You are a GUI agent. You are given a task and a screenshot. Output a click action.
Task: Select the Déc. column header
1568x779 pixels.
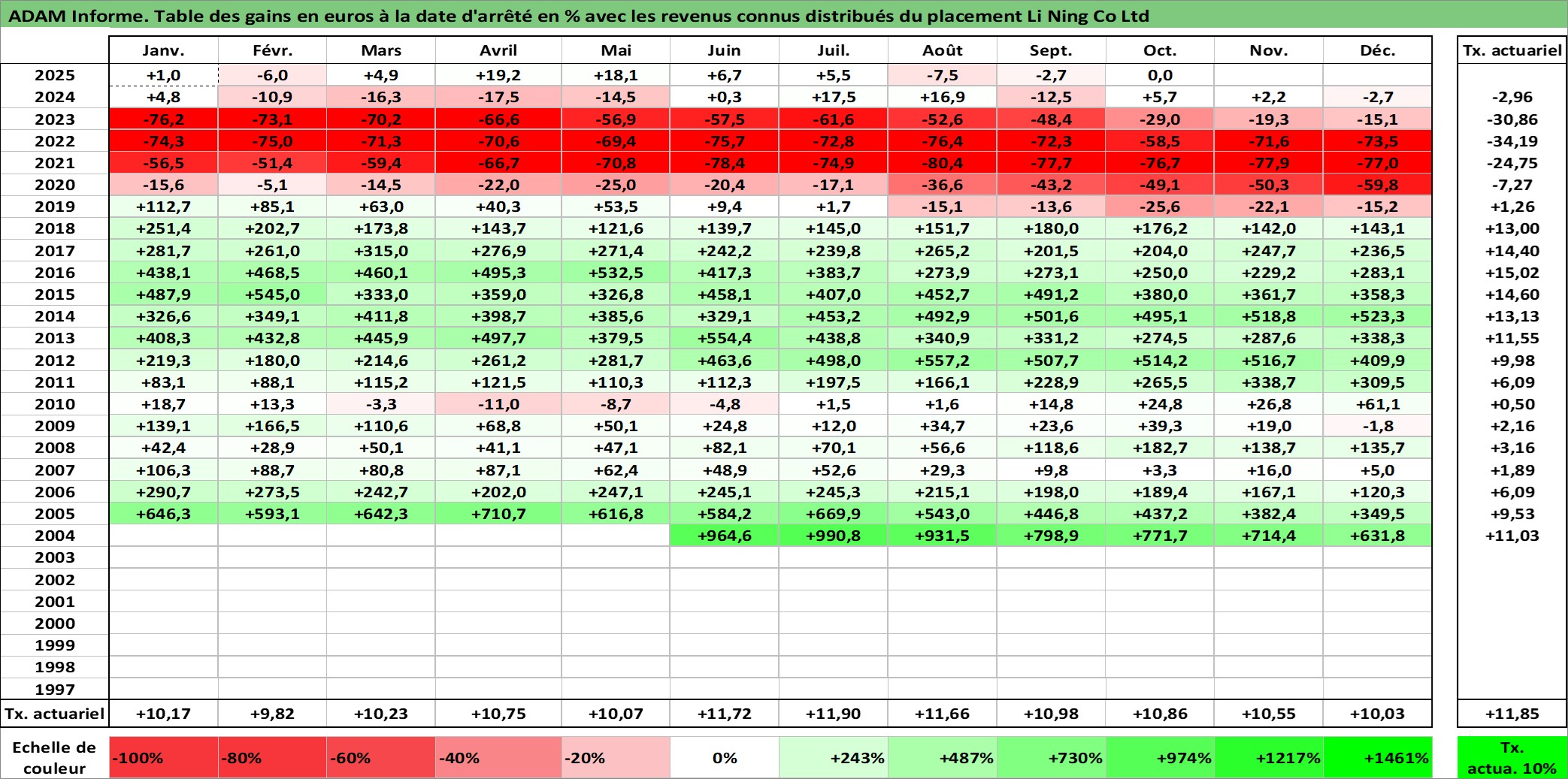(x=1377, y=50)
